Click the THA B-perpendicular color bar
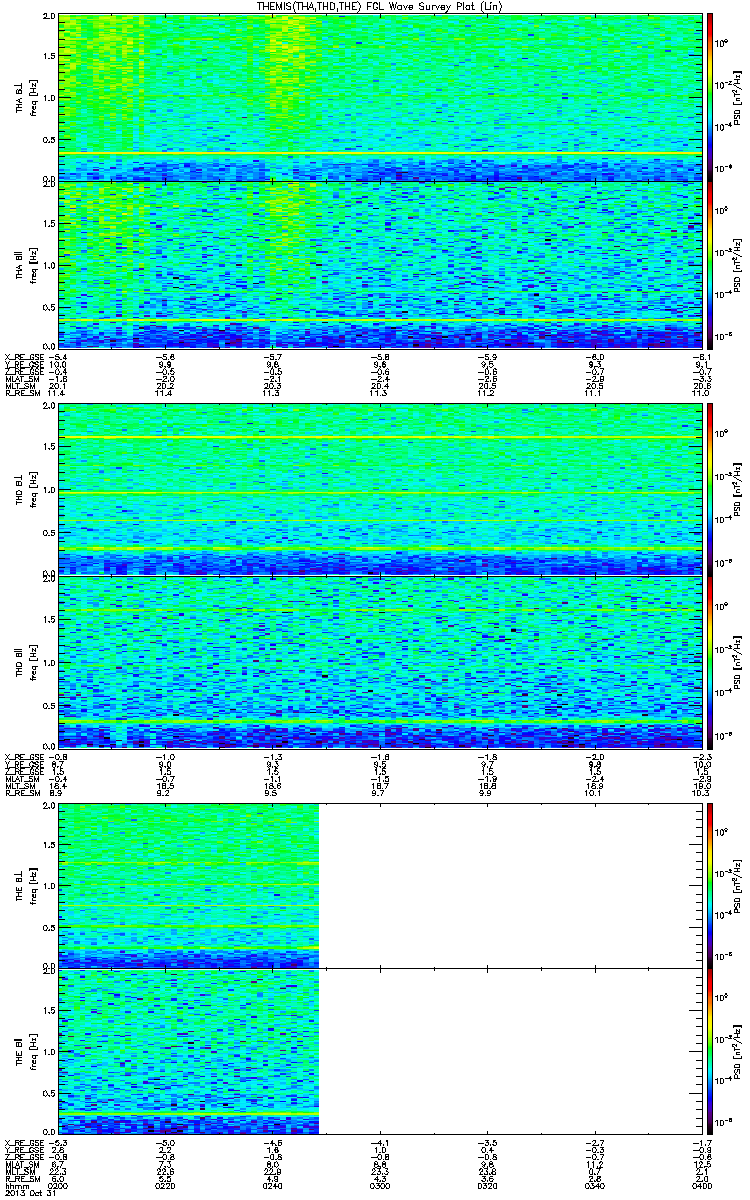Screen dimensions: 750x1200 (x=710, y=97)
